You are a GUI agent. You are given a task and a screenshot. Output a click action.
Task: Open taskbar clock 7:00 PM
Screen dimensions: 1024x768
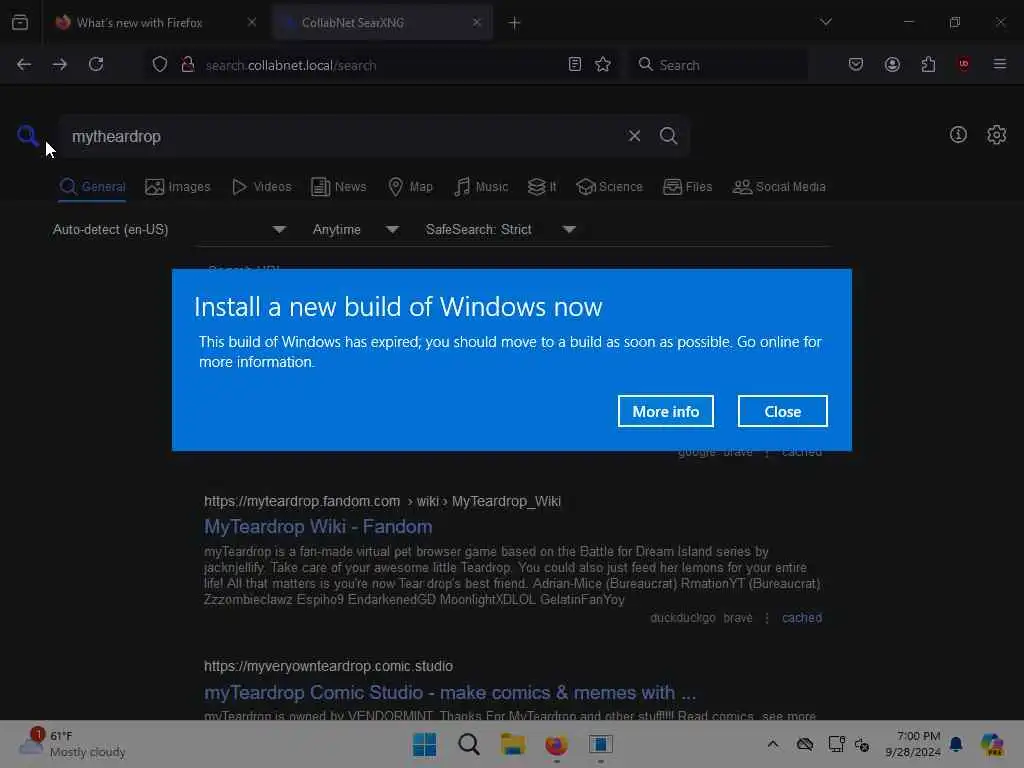[x=913, y=744]
